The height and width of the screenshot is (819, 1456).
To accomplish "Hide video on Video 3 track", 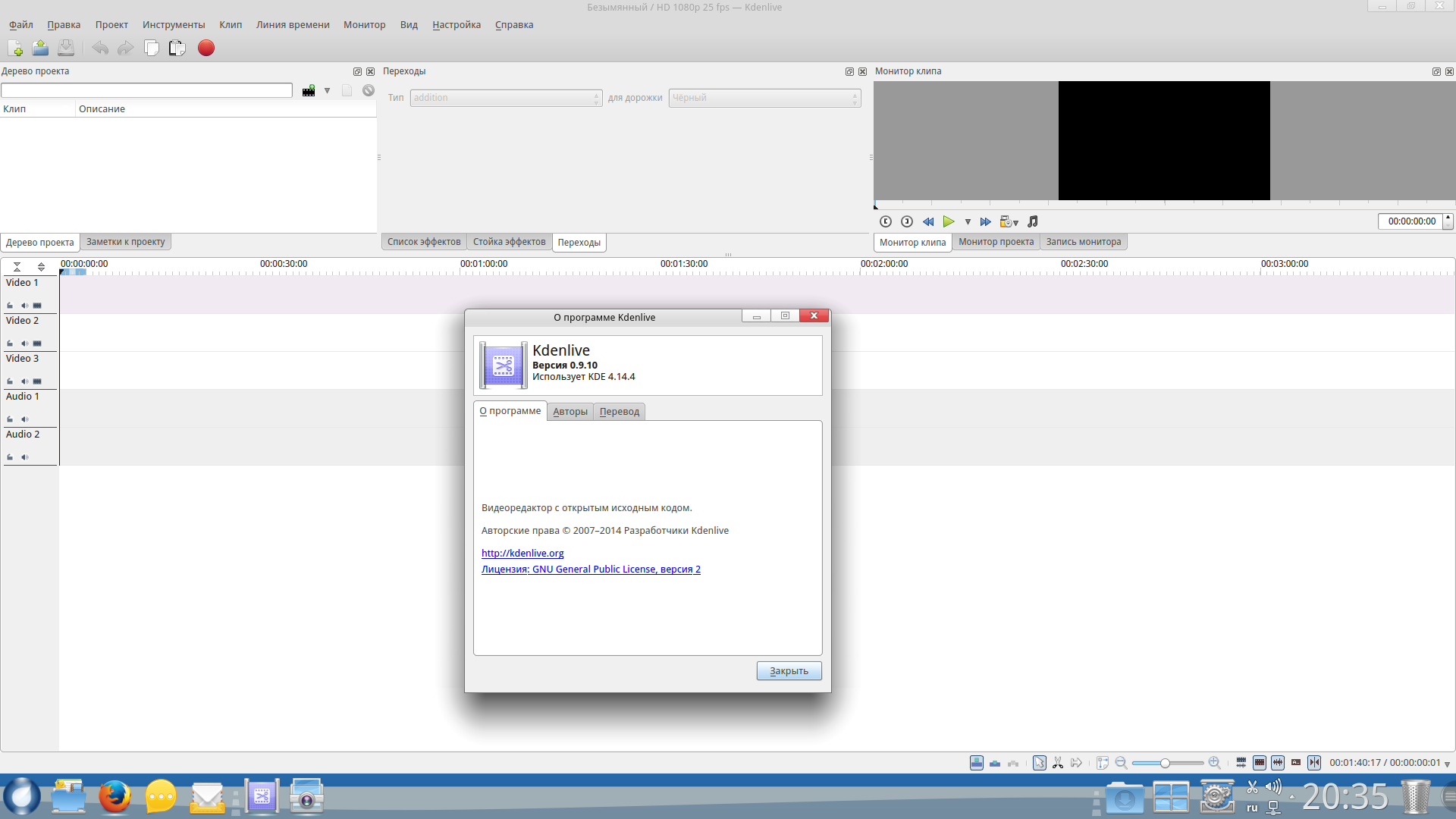I will click(37, 381).
